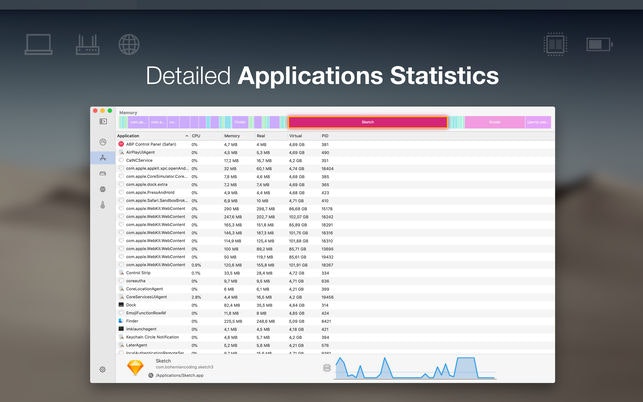Select the Dock row name
Screen dimensions: 643x402
(x=131, y=305)
